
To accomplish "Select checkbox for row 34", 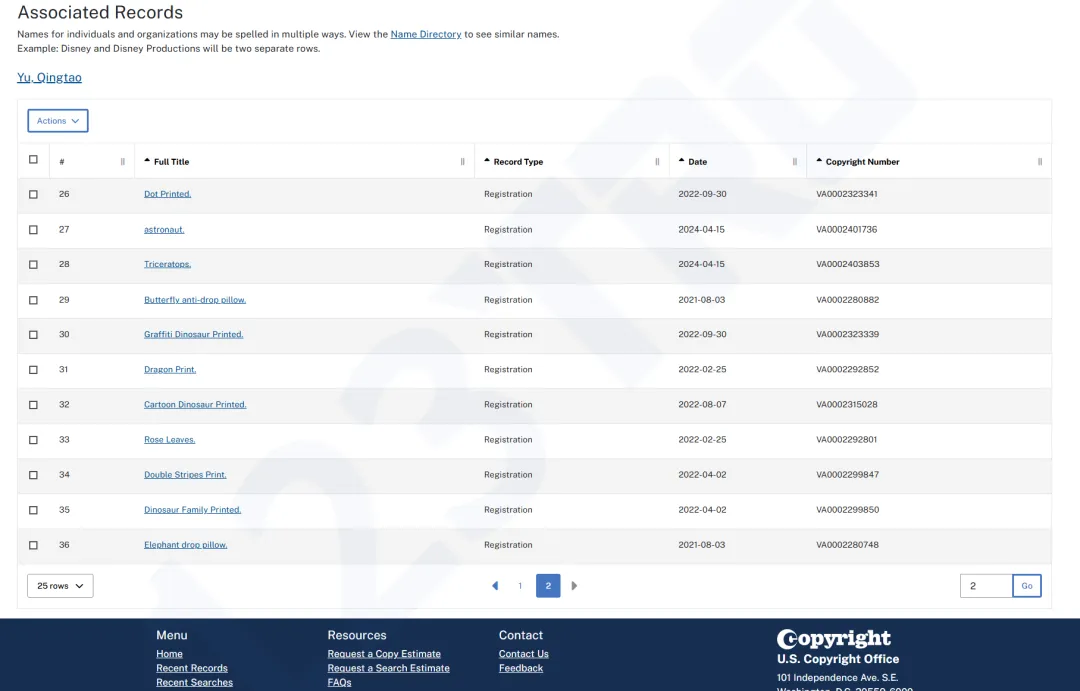I will (33, 475).
